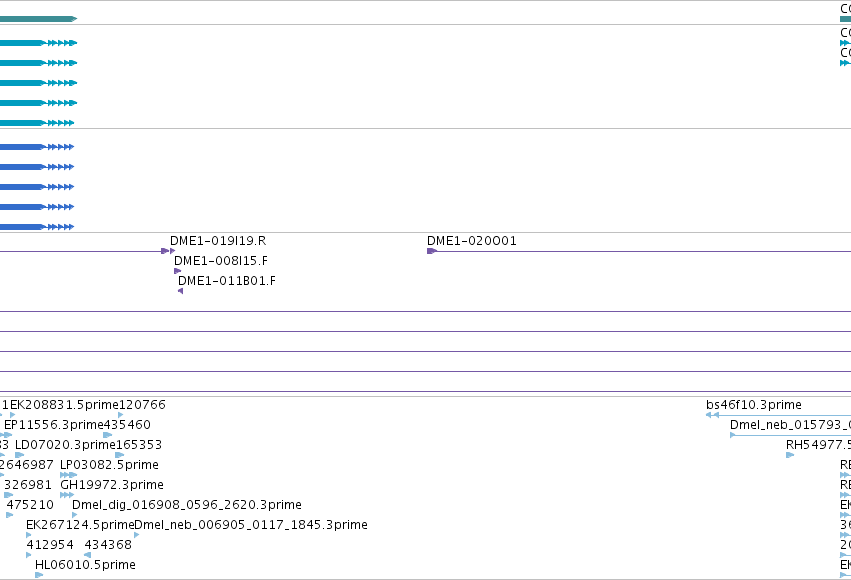
Task: Click the arrow glyph under LD07020.3prime
Action: coord(20,455)
